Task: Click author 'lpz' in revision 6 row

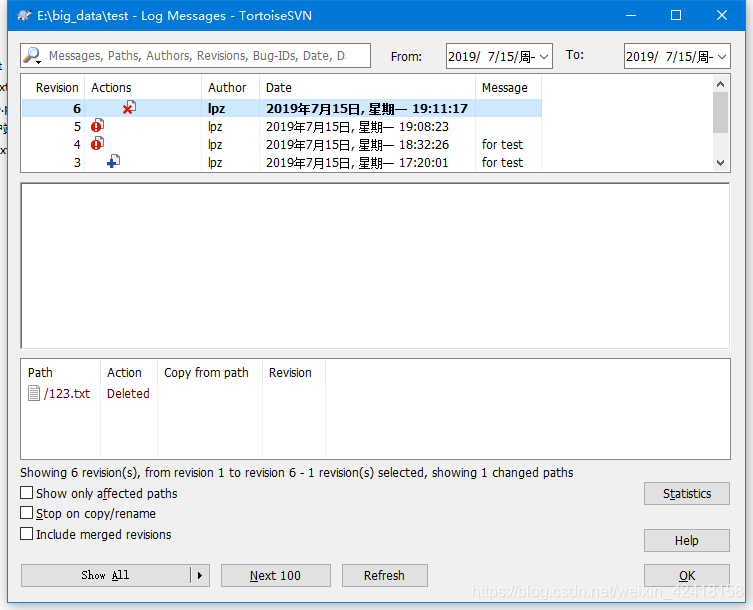Action: tap(217, 109)
